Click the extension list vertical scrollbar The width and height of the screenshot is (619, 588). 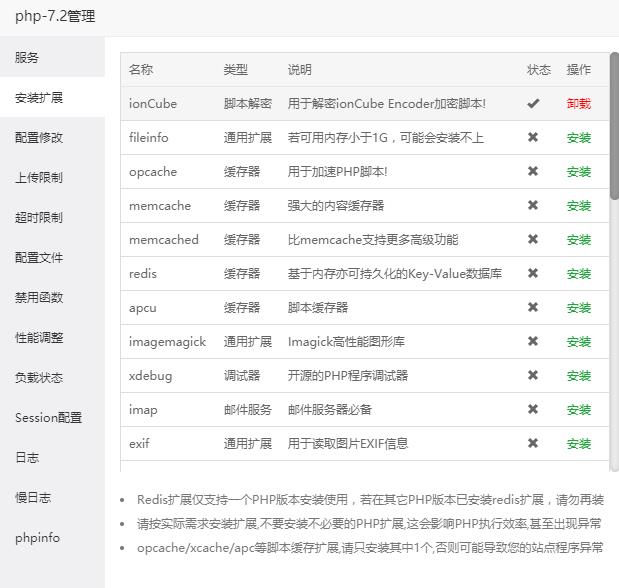pyautogui.click(x=614, y=126)
